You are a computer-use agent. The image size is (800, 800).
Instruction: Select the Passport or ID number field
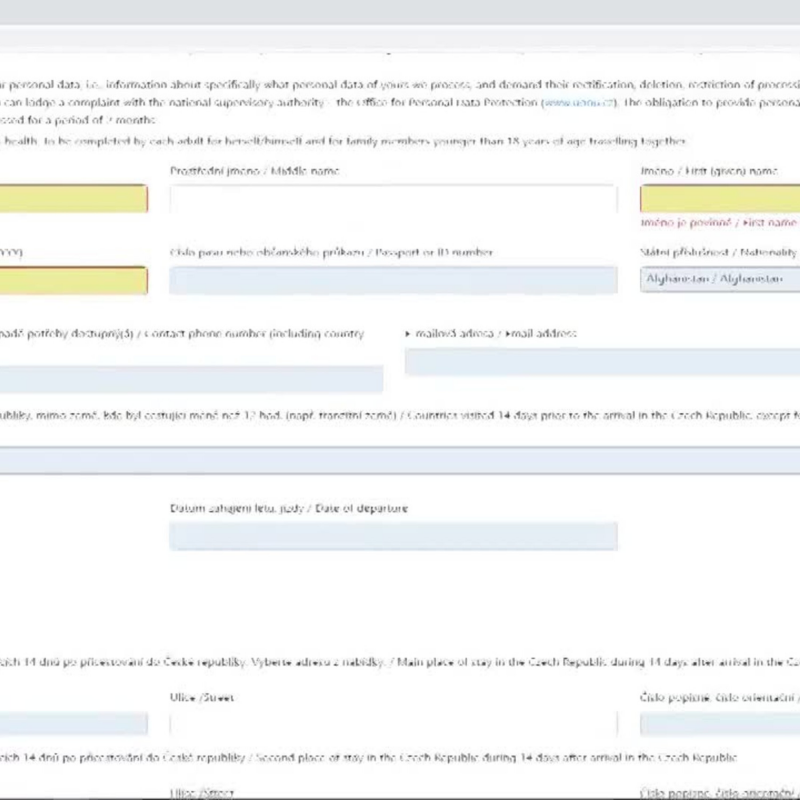click(393, 280)
